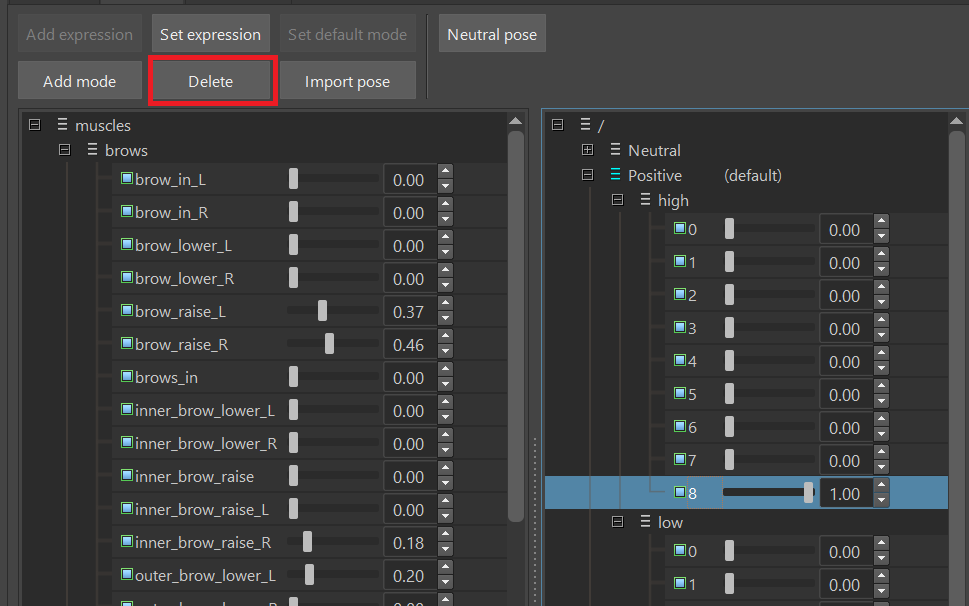Viewport: 969px width, 606px height.
Task: Click the brow_raise_R parameter icon
Action: click(127, 344)
